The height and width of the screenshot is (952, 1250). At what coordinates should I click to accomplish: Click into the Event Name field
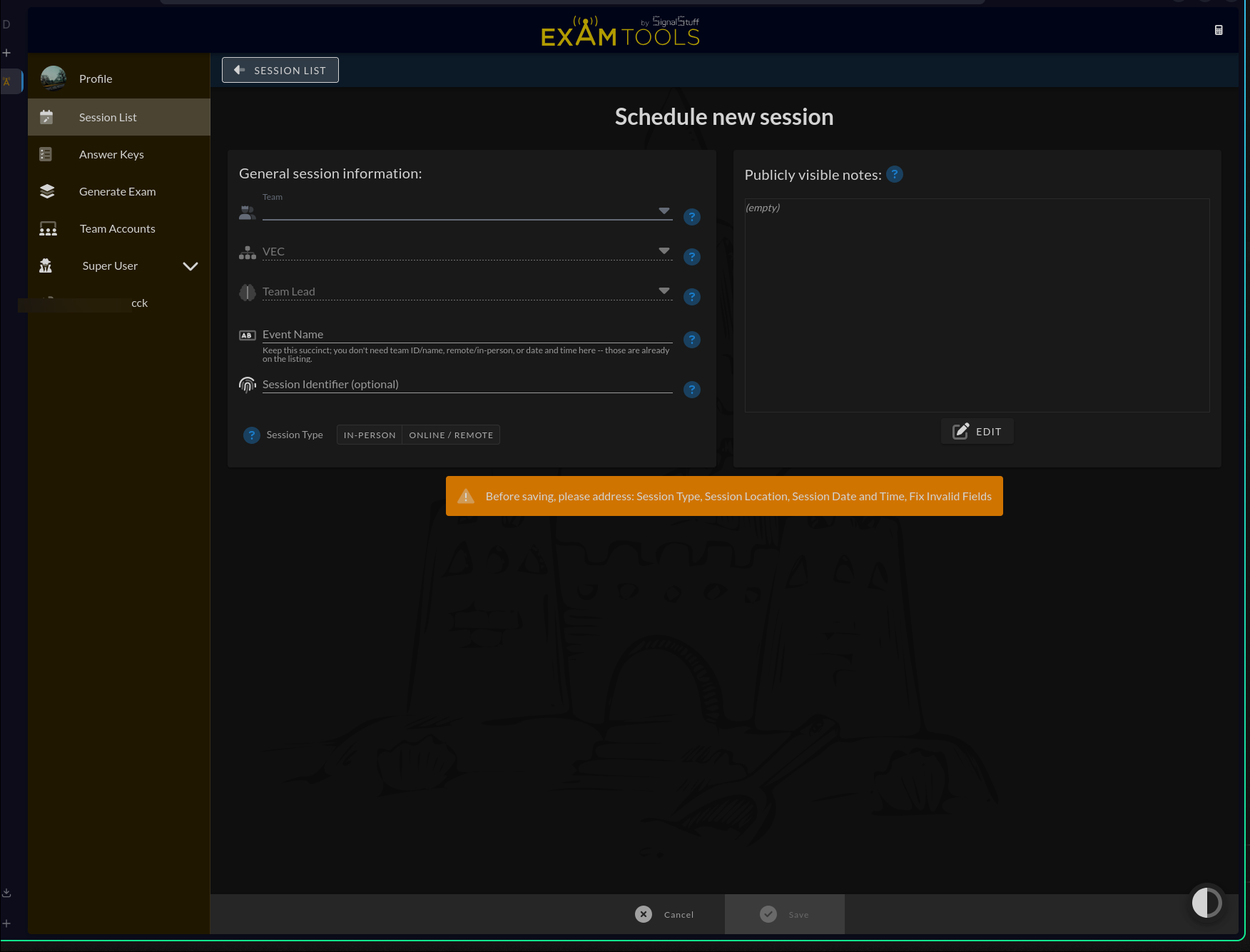(467, 334)
